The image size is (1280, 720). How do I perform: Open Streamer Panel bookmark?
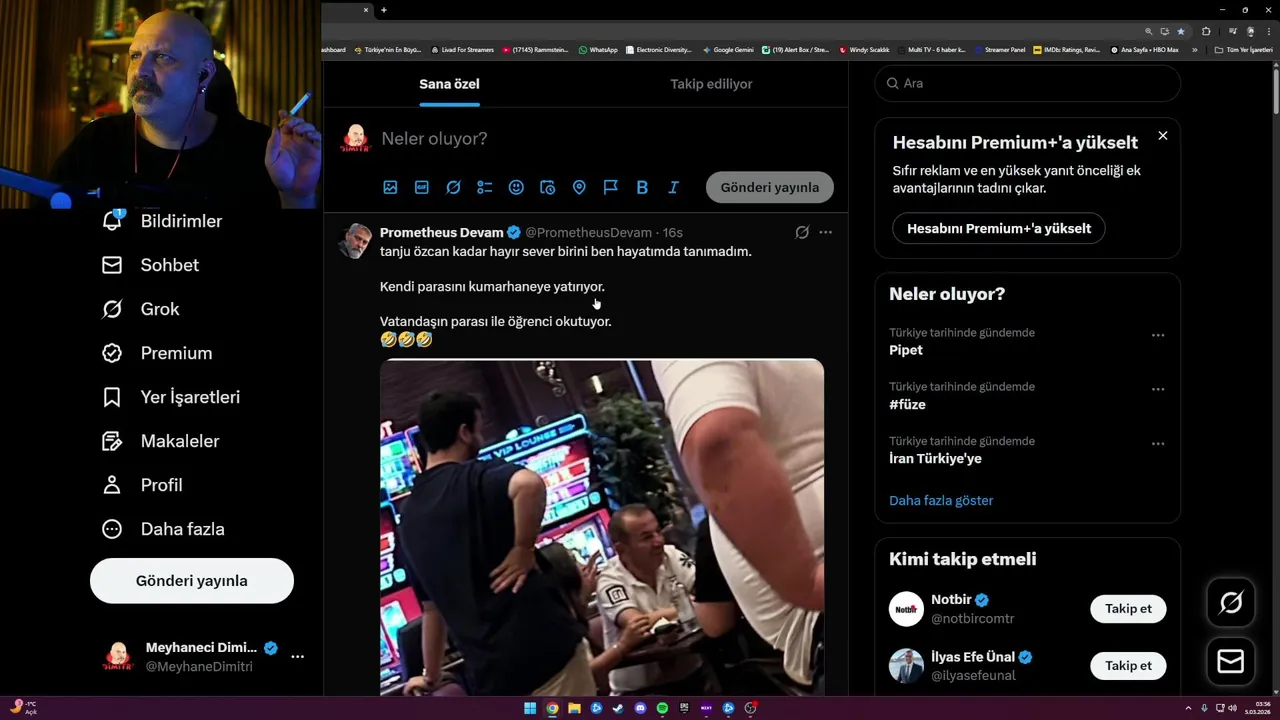999,49
